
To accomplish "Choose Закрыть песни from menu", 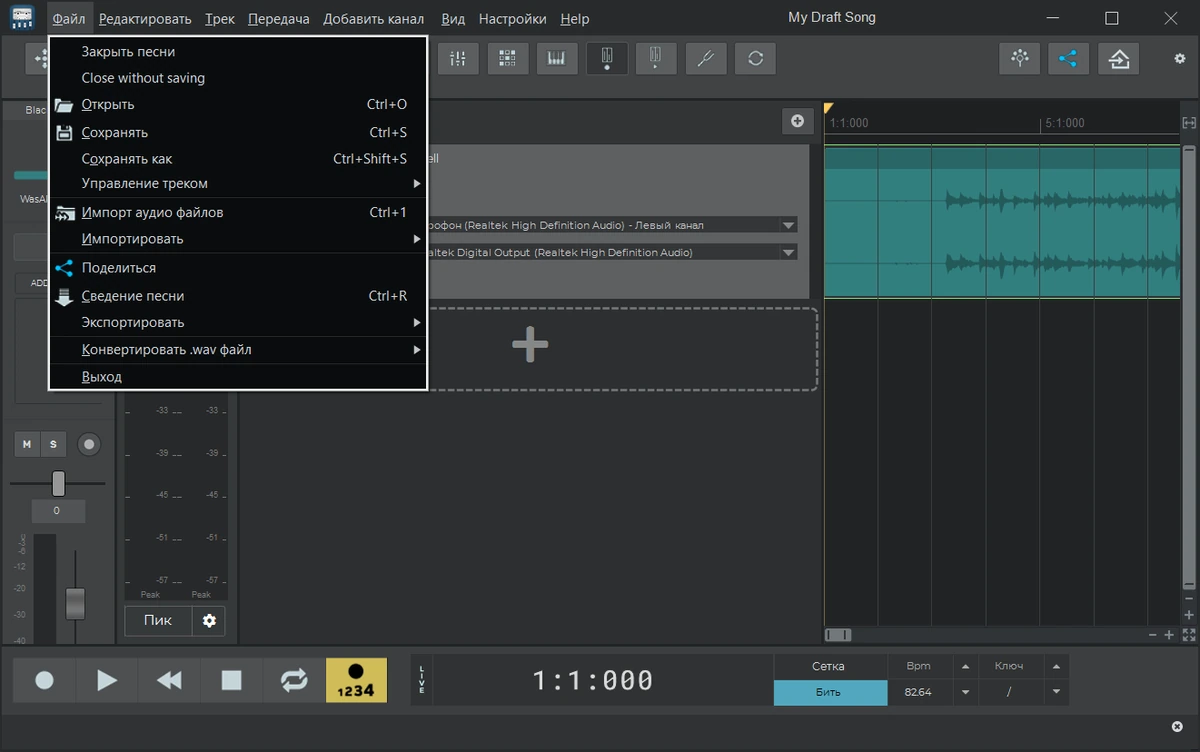I will pos(238,51).
